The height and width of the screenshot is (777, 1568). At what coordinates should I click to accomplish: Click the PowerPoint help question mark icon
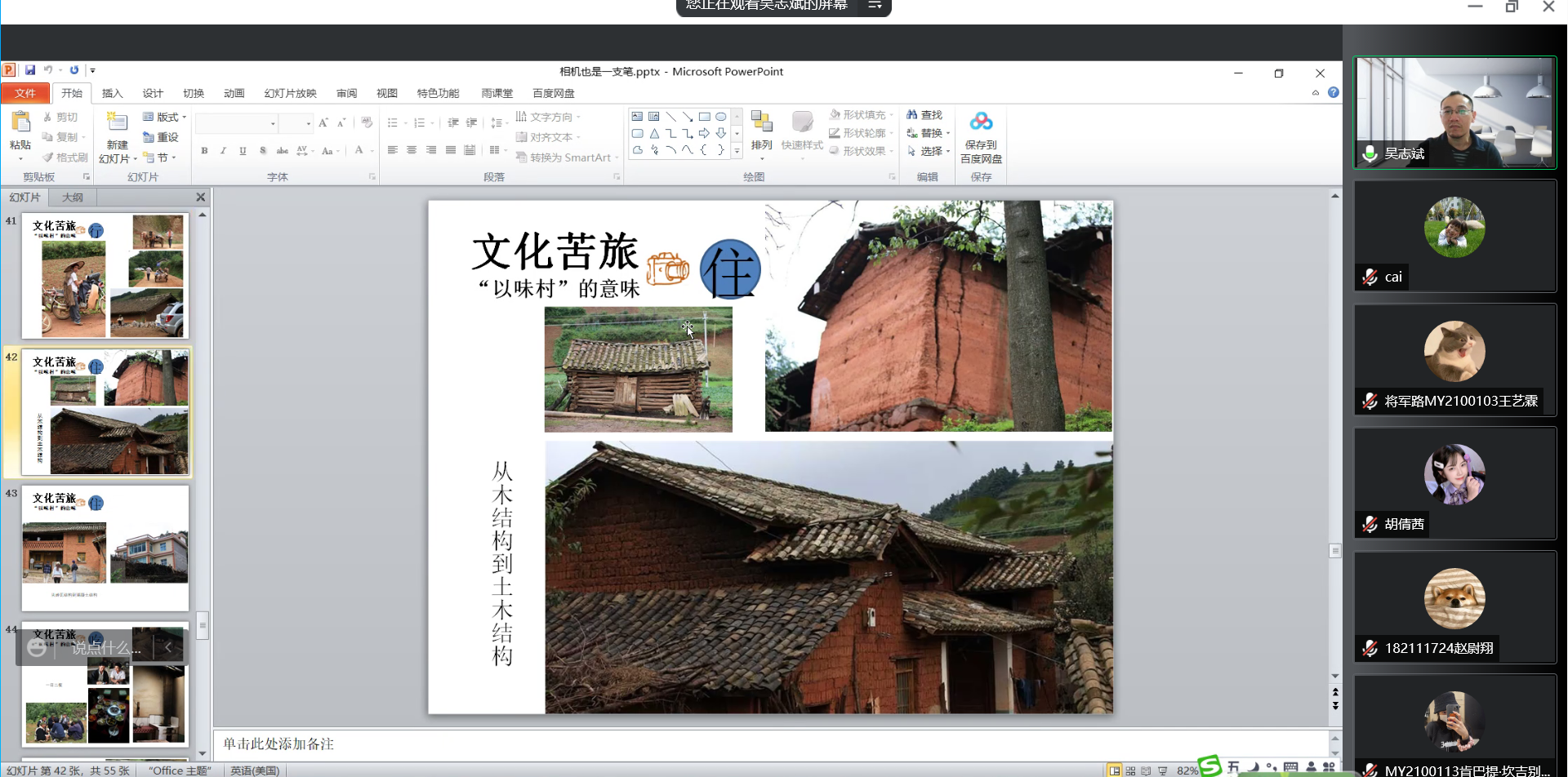click(1334, 93)
